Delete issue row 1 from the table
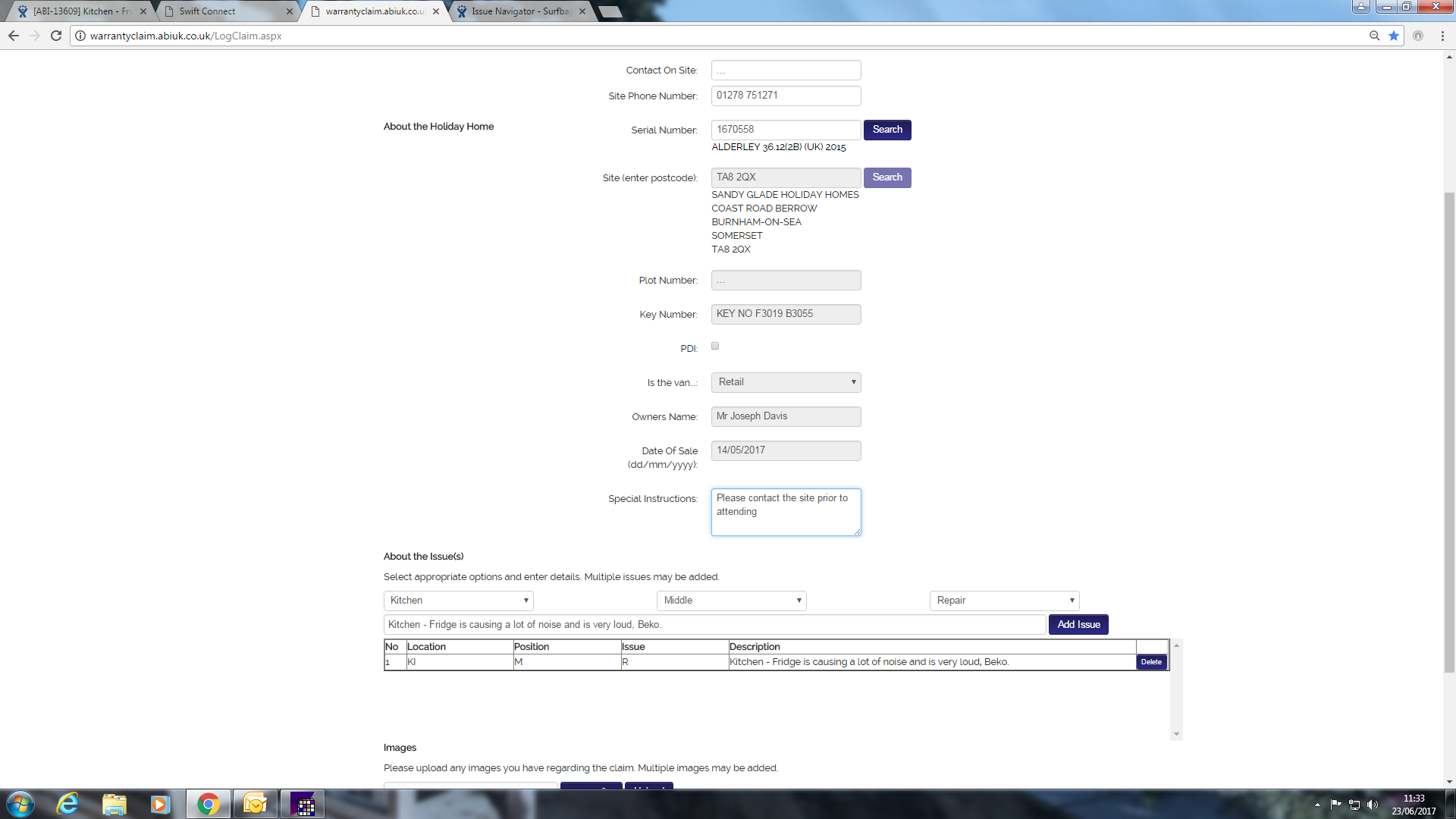The width and height of the screenshot is (1456, 819). pos(1151,662)
